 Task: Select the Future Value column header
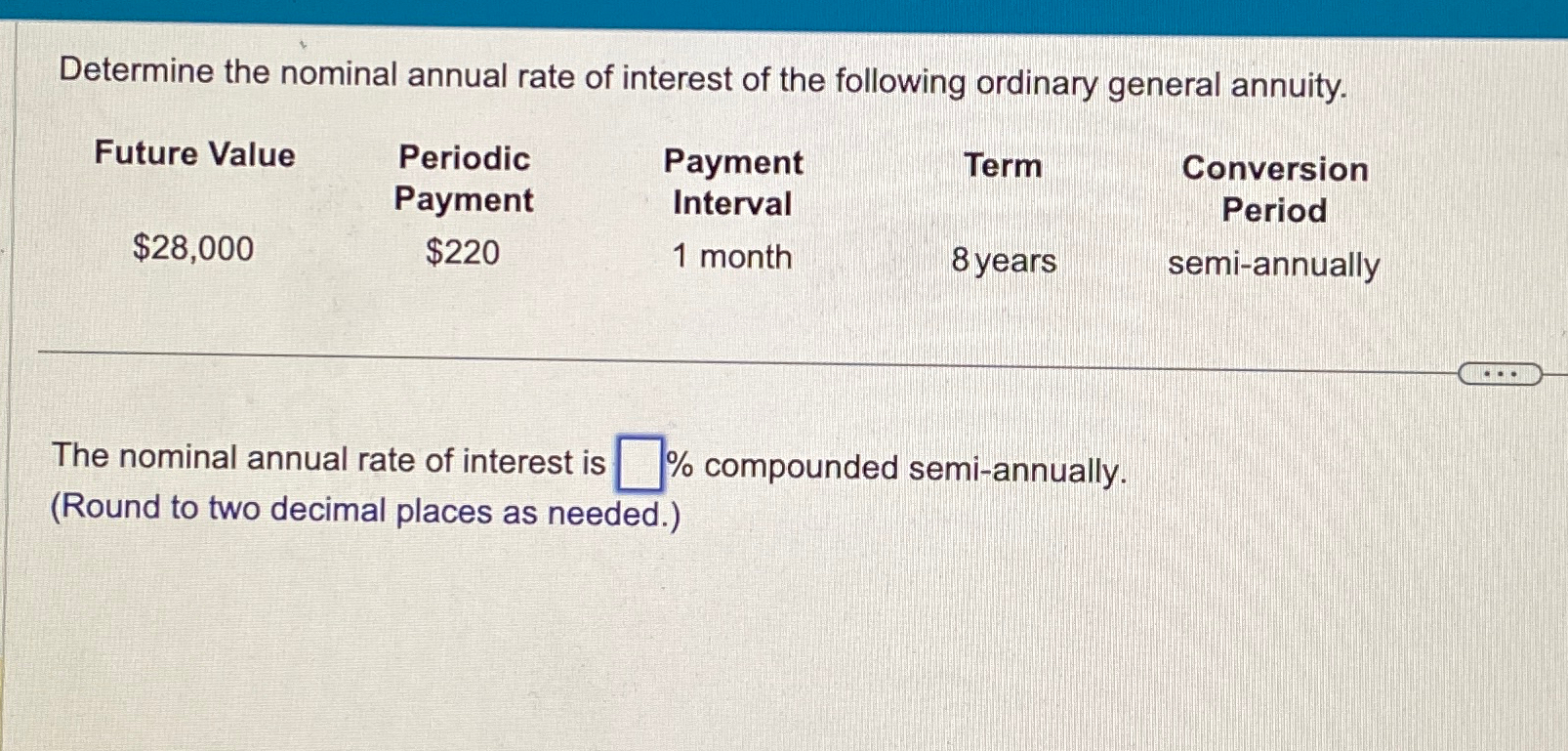(x=196, y=154)
